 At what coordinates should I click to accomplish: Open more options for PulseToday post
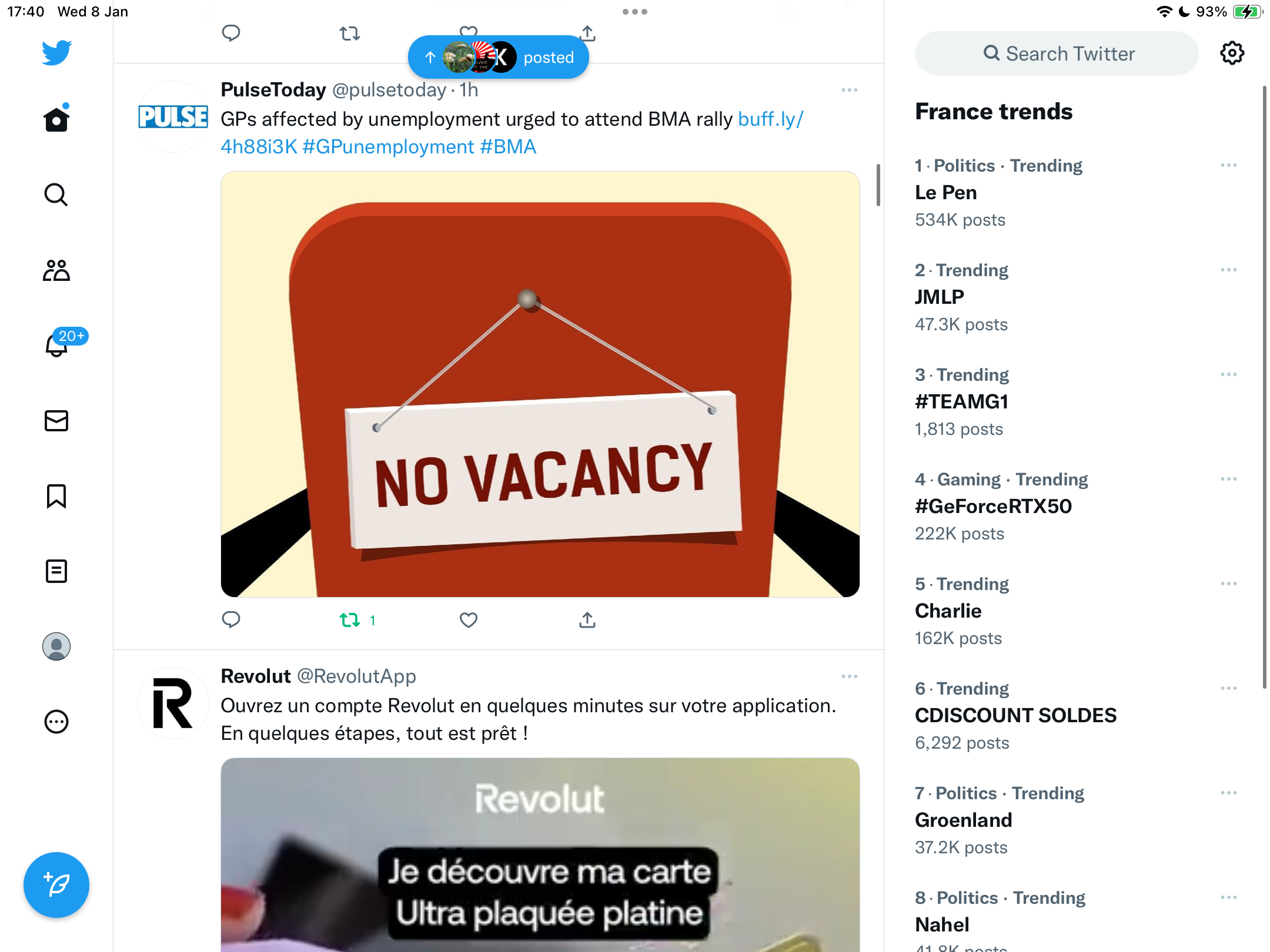(850, 90)
